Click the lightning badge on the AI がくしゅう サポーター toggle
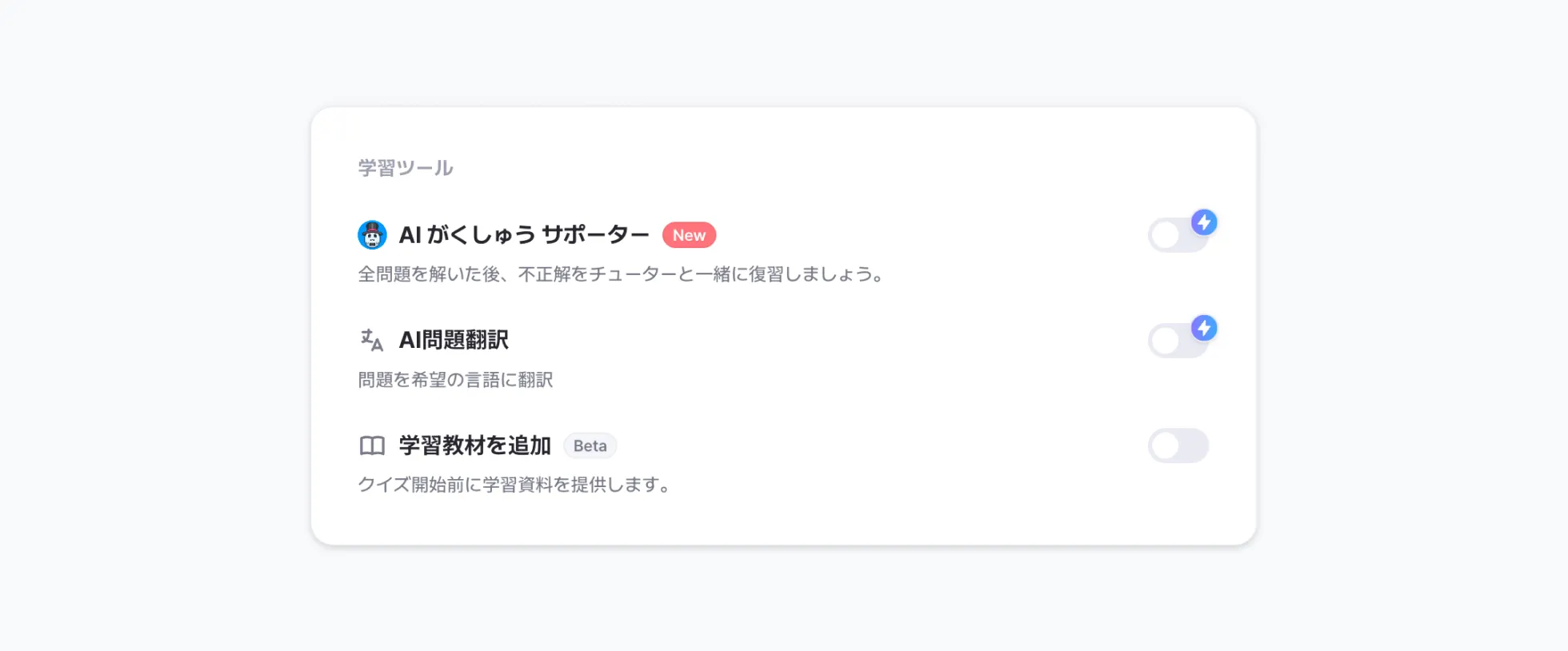The width and height of the screenshot is (1568, 651). 1204,222
